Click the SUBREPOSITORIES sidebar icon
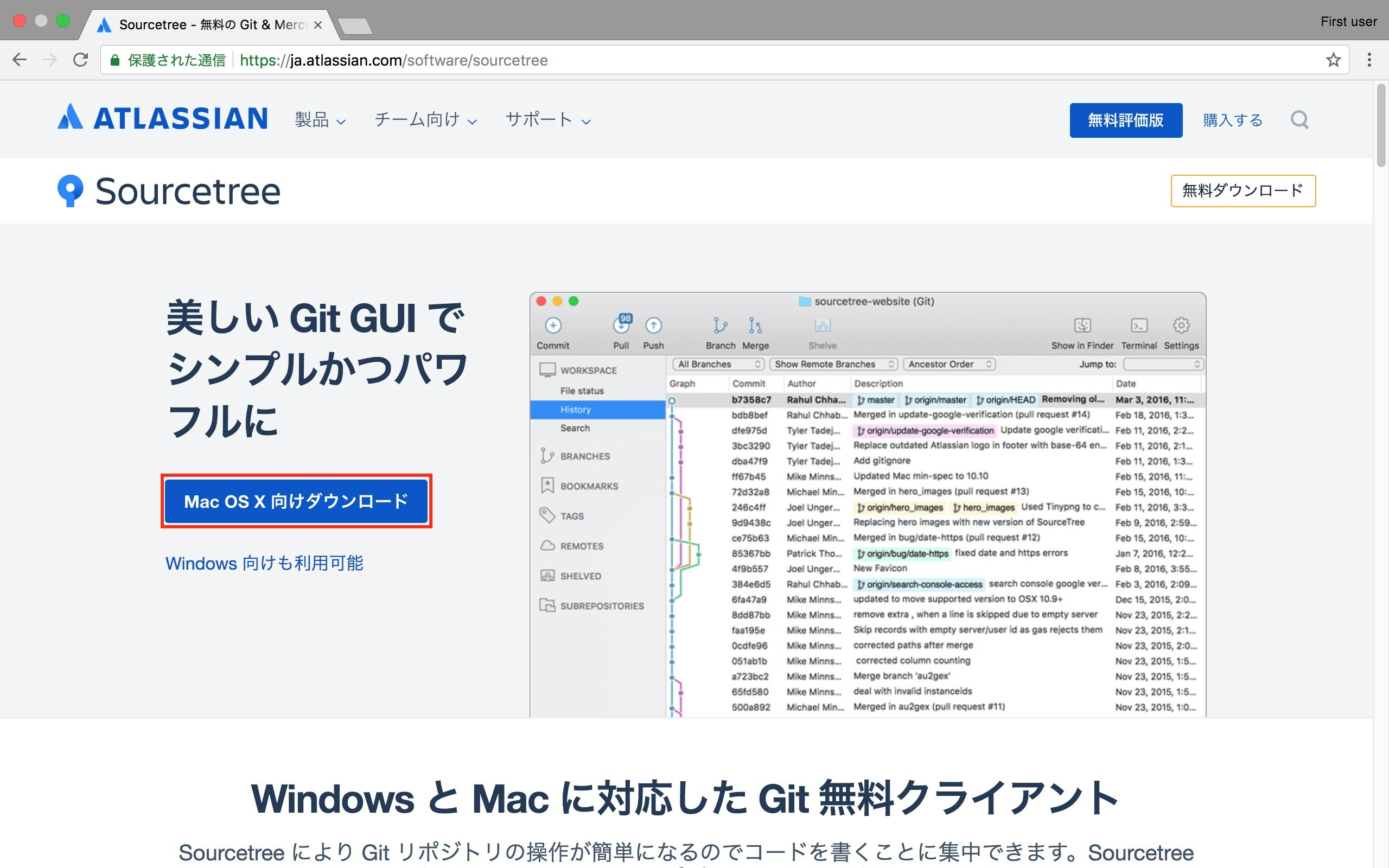 point(547,605)
